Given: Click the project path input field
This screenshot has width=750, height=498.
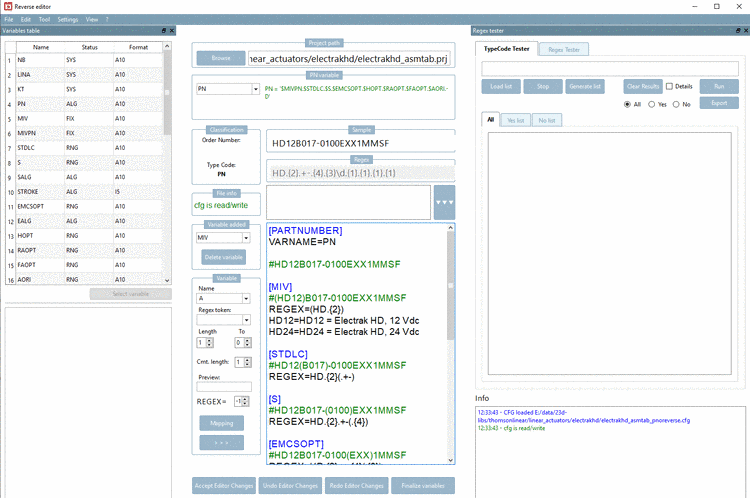Looking at the screenshot, I should [349, 58].
